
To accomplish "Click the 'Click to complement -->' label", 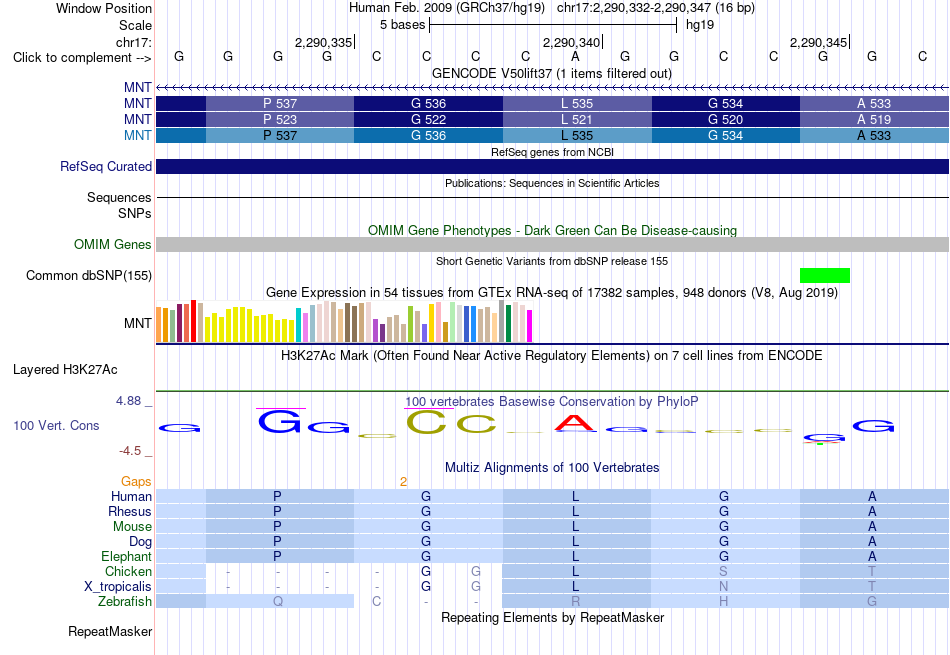I will 82,58.
